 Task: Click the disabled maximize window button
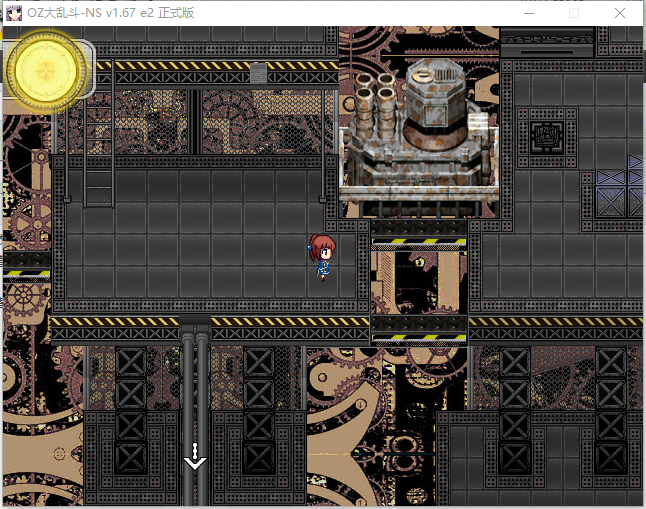(574, 13)
